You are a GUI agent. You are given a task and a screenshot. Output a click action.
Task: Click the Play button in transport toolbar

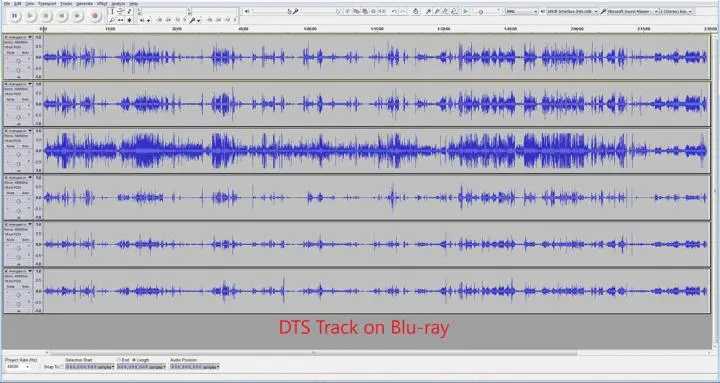click(x=30, y=15)
